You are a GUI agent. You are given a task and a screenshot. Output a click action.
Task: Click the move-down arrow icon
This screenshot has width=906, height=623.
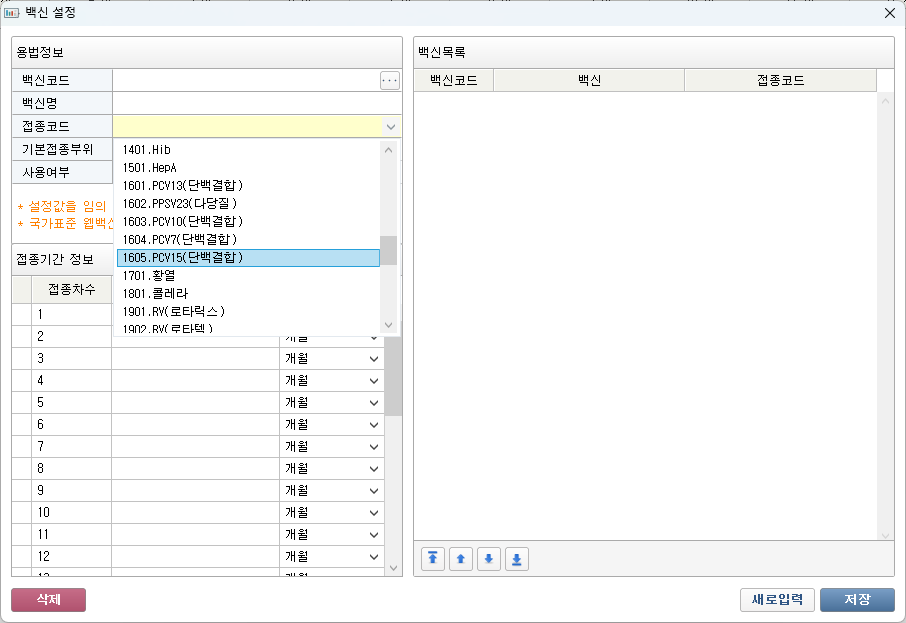pos(489,559)
